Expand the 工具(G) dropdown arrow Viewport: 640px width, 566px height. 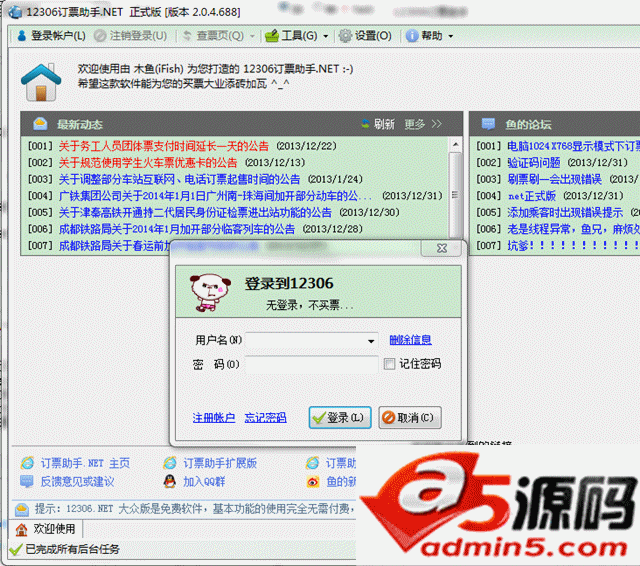click(x=326, y=36)
